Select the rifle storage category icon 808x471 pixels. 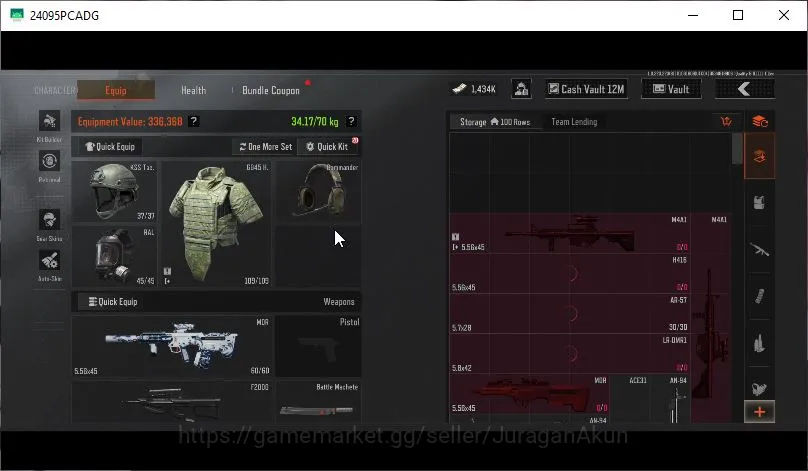pyautogui.click(x=759, y=250)
